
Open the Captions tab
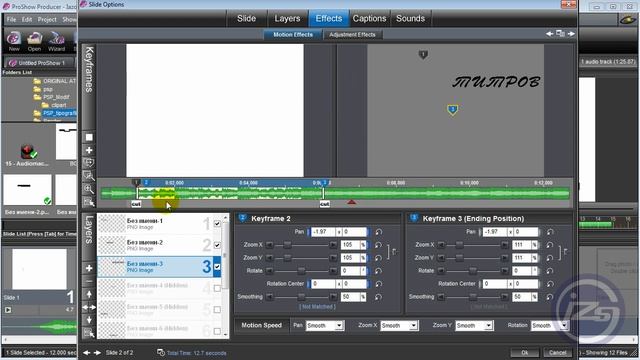point(369,18)
